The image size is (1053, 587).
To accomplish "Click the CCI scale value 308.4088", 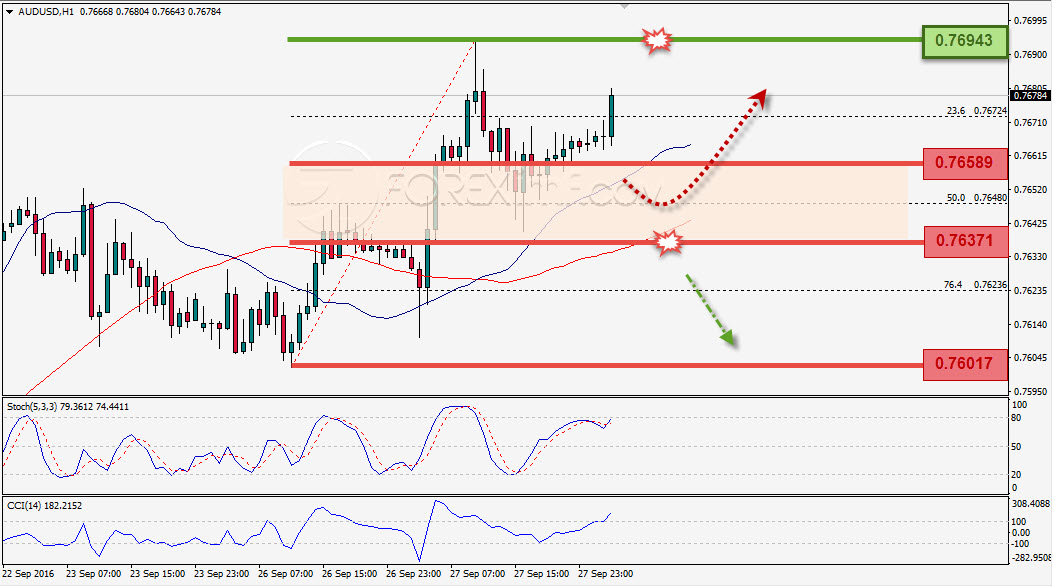I will point(1030,503).
